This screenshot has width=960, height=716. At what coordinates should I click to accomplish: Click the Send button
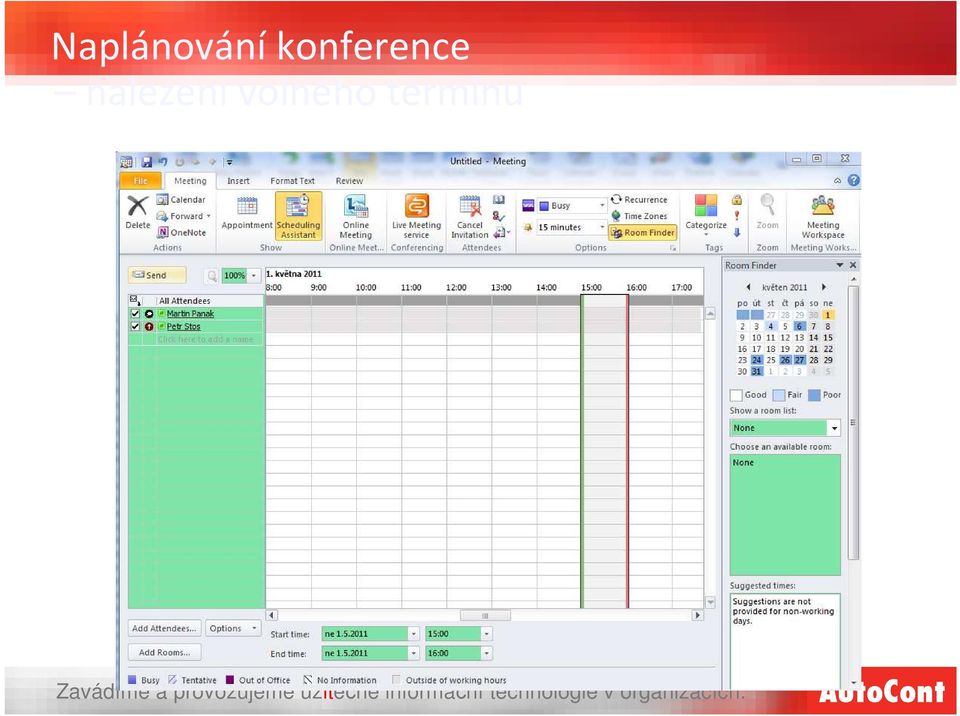tap(157, 276)
